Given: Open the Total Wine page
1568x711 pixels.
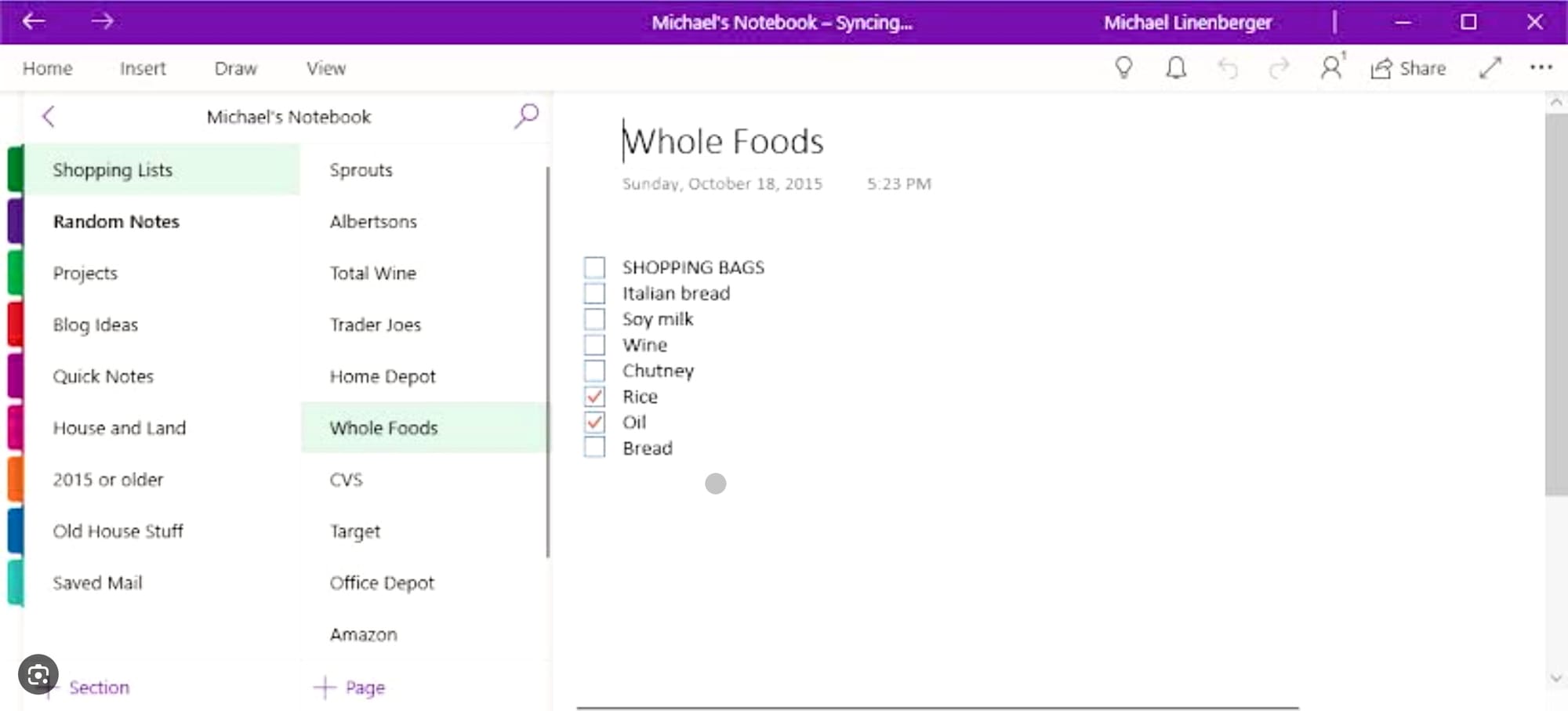Looking at the screenshot, I should 423,273.
